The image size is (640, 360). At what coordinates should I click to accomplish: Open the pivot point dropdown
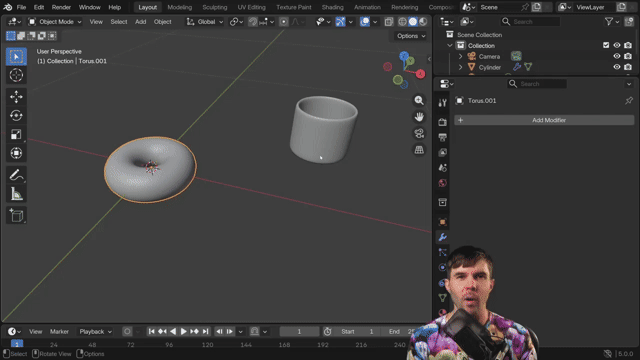pos(236,22)
